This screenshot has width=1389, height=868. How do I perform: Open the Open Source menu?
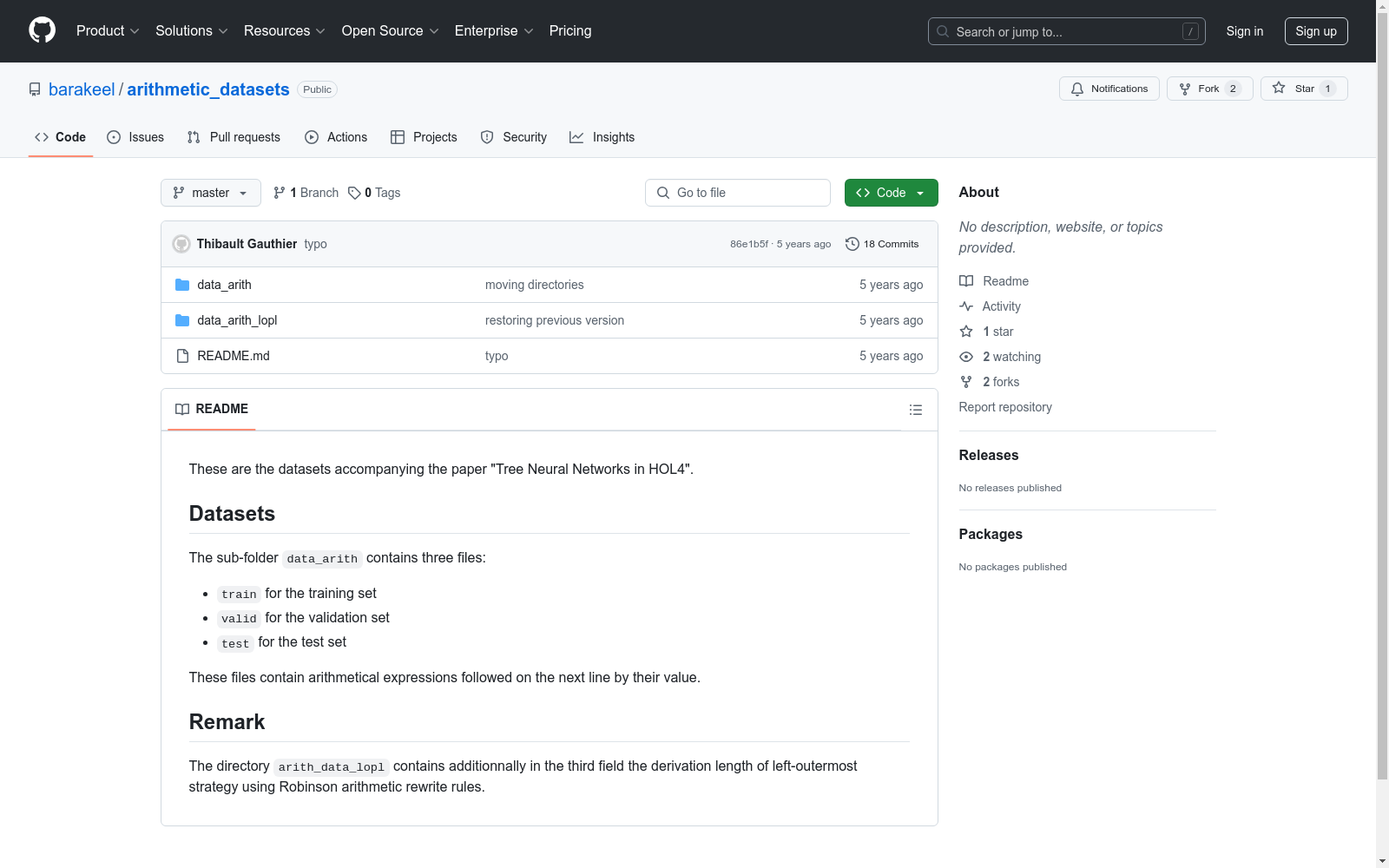tap(391, 31)
